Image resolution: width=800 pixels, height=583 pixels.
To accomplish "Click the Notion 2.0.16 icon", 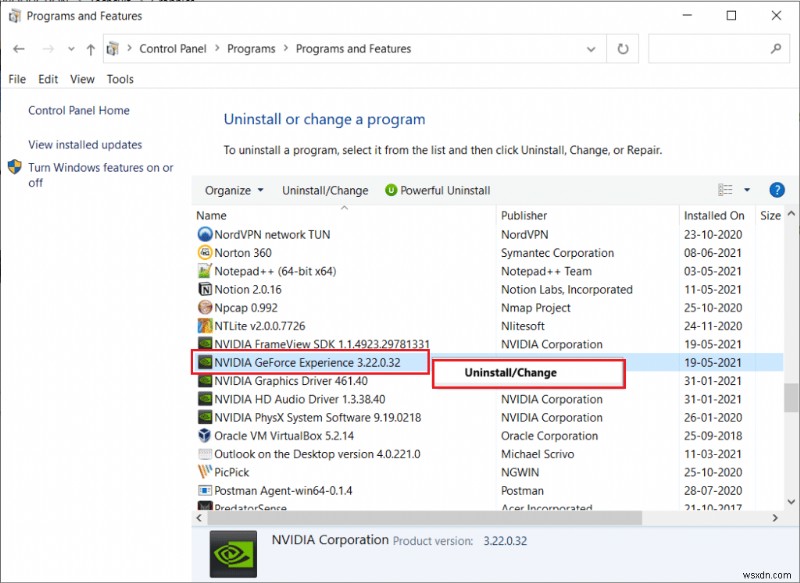I will coord(205,290).
